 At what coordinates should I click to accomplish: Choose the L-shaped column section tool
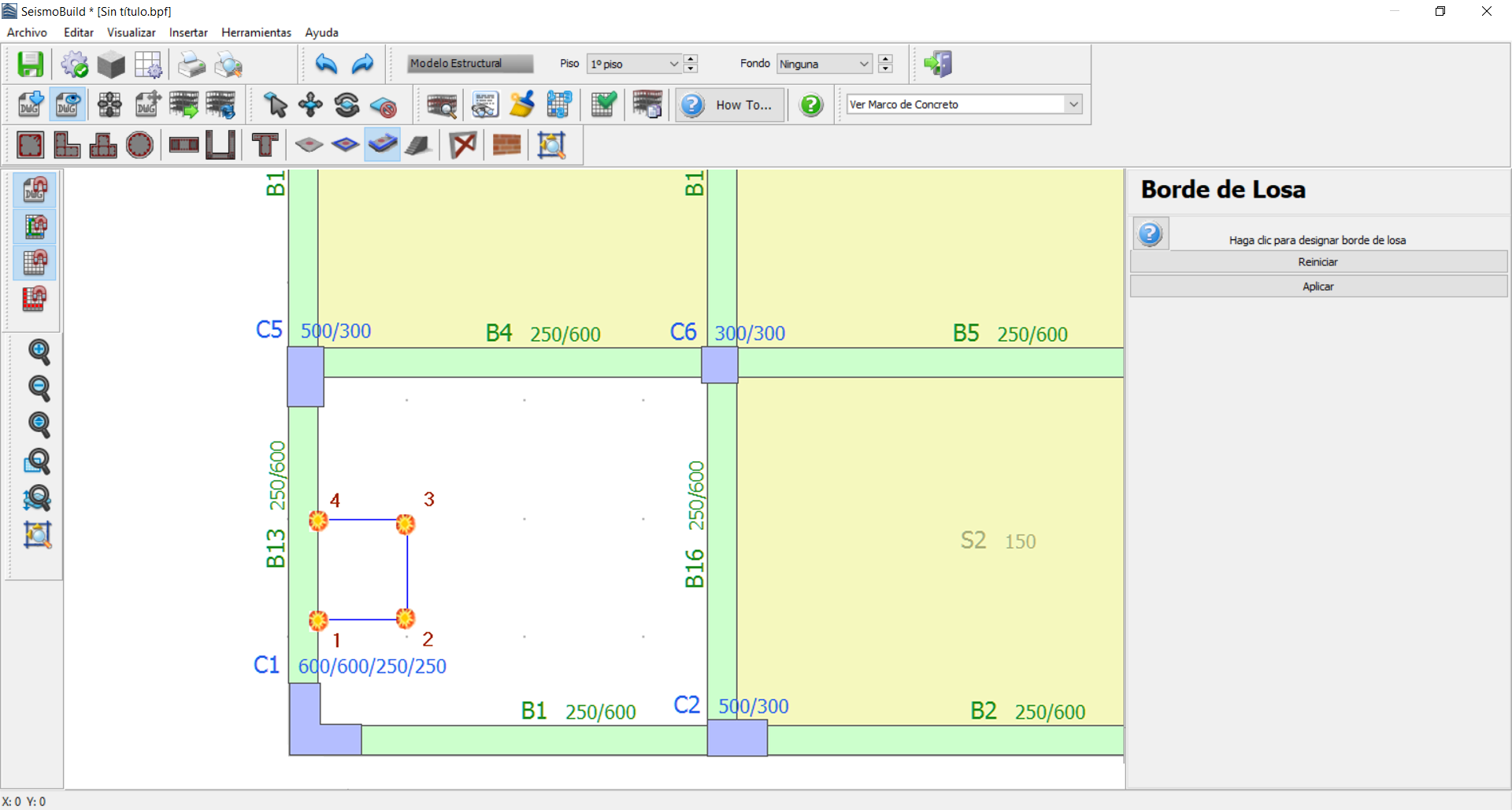[67, 145]
